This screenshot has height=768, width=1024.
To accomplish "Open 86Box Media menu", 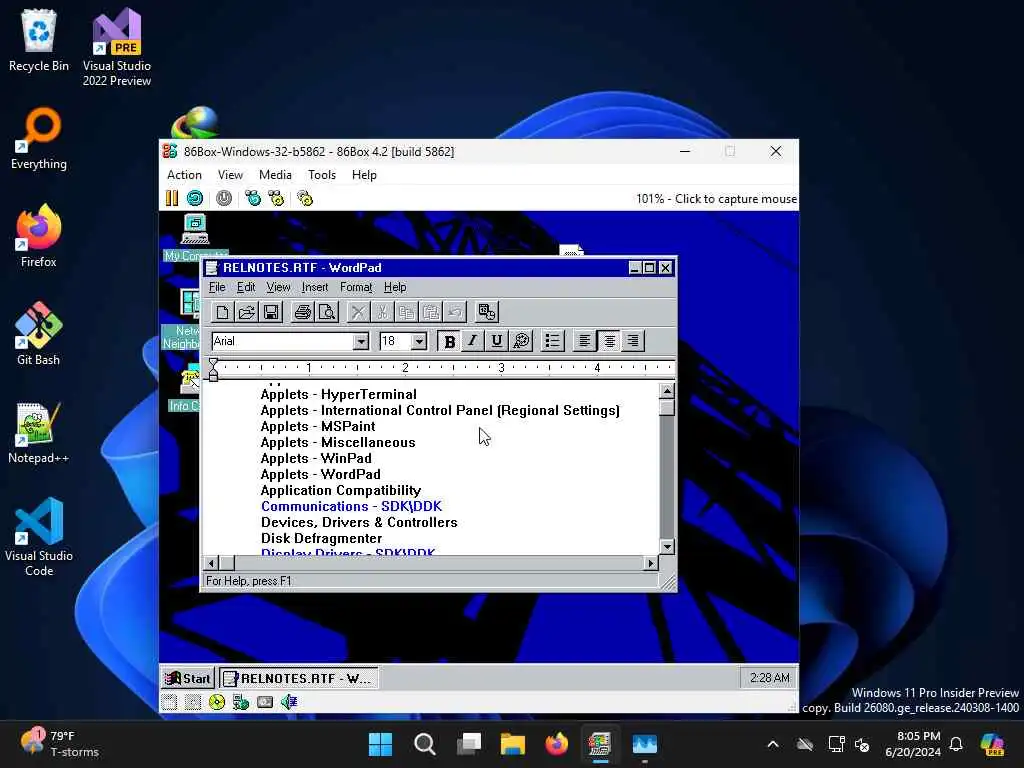I will click(x=275, y=175).
